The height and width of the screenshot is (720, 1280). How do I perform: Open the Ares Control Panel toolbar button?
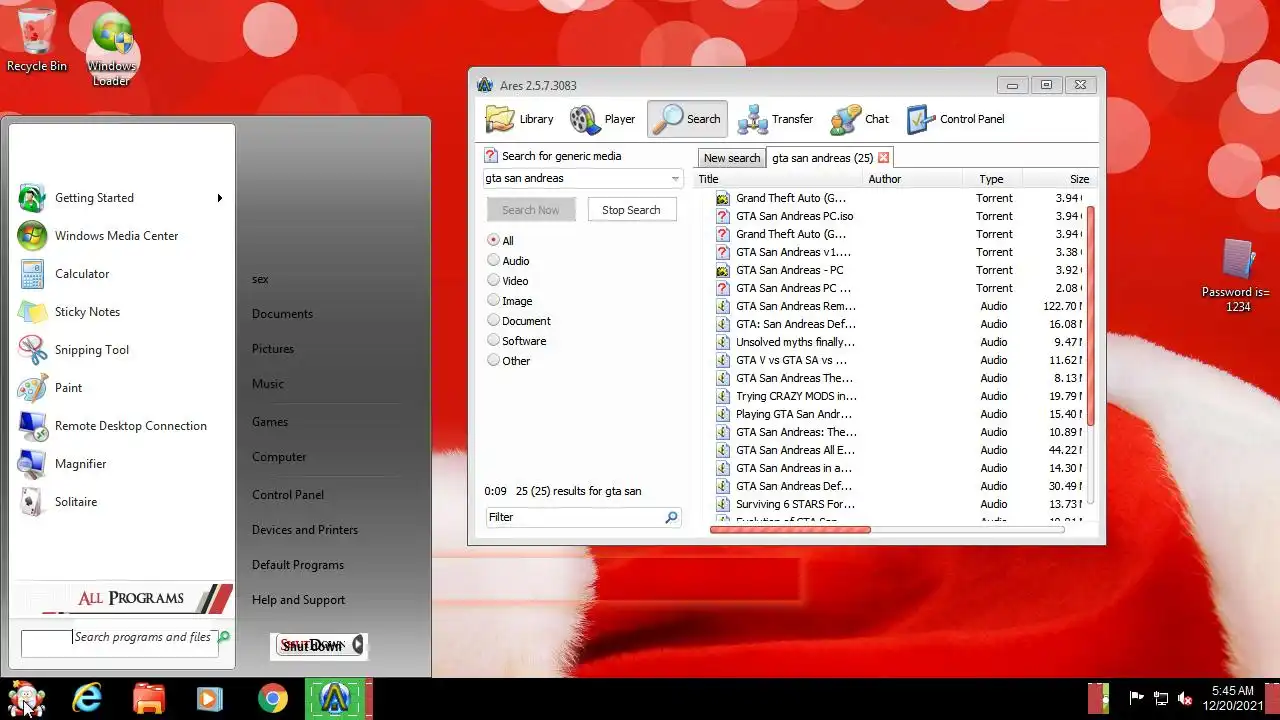955,119
